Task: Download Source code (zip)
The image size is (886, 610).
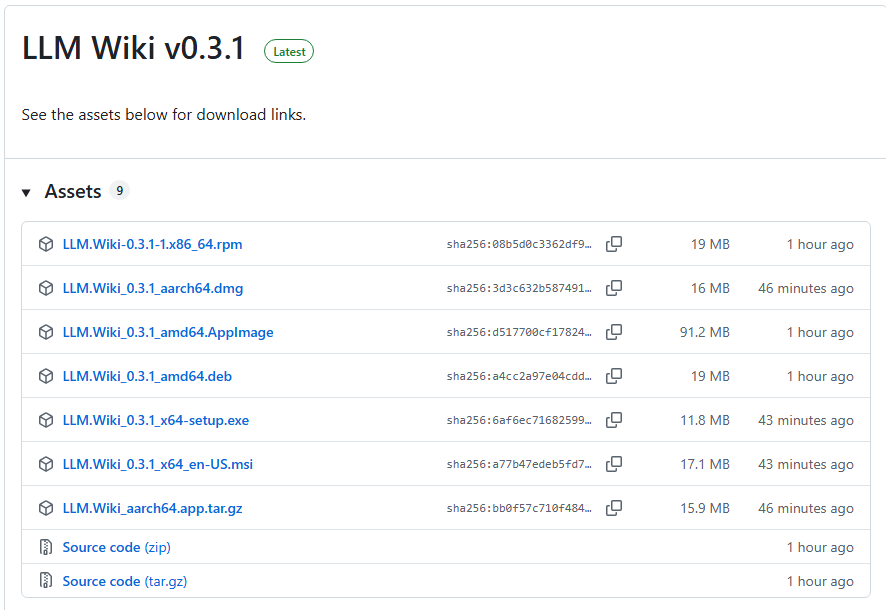Action: (x=116, y=547)
